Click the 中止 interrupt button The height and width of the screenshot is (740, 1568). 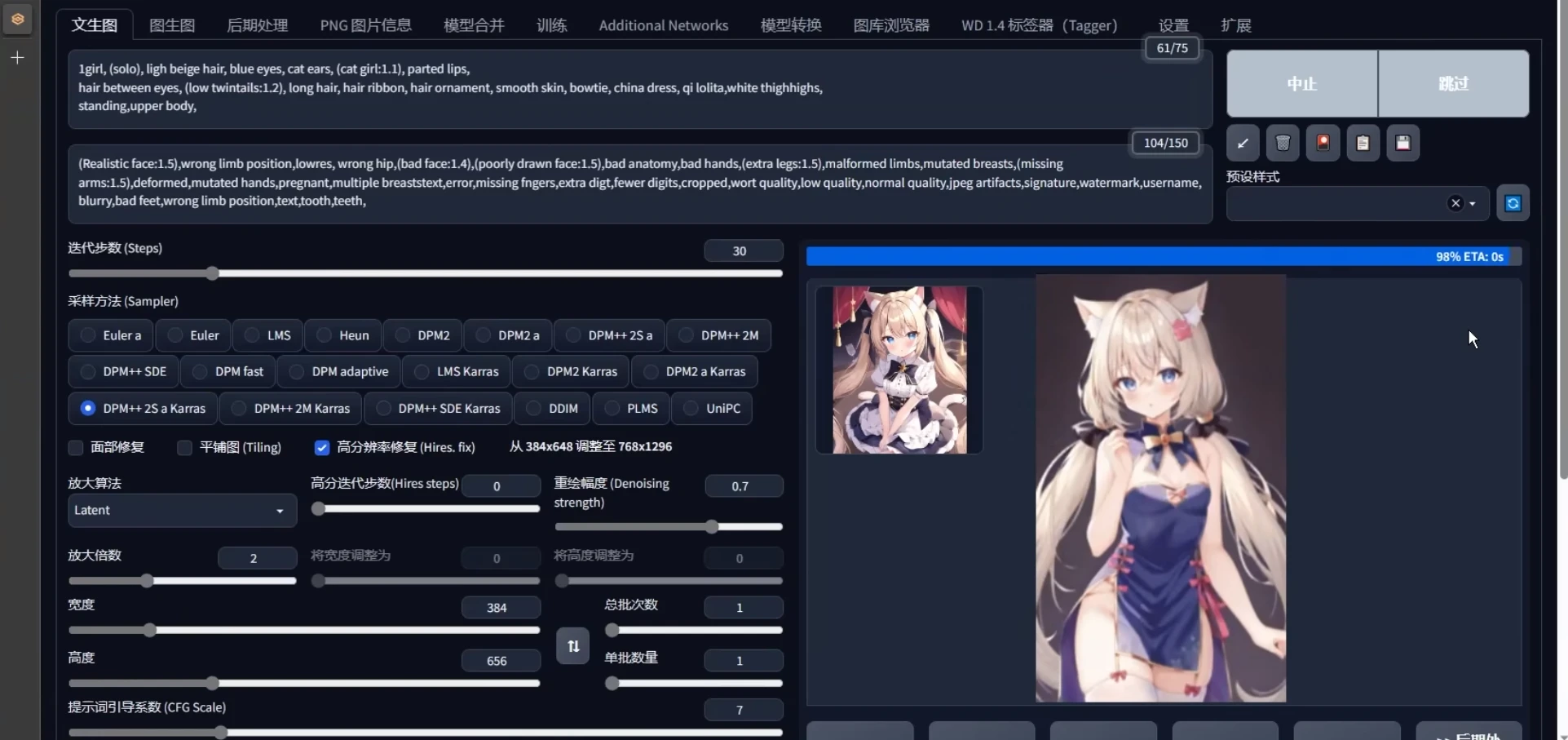click(1301, 83)
